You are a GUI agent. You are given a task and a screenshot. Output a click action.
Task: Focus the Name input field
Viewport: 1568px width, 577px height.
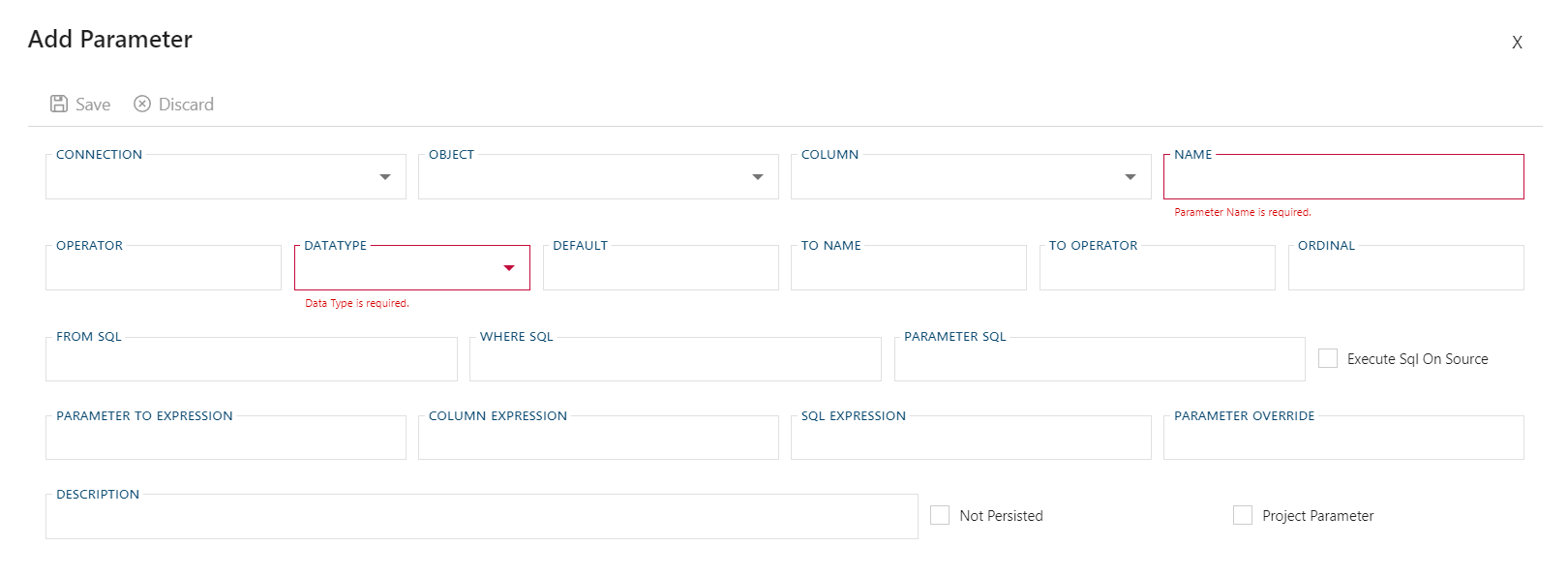(x=1343, y=178)
